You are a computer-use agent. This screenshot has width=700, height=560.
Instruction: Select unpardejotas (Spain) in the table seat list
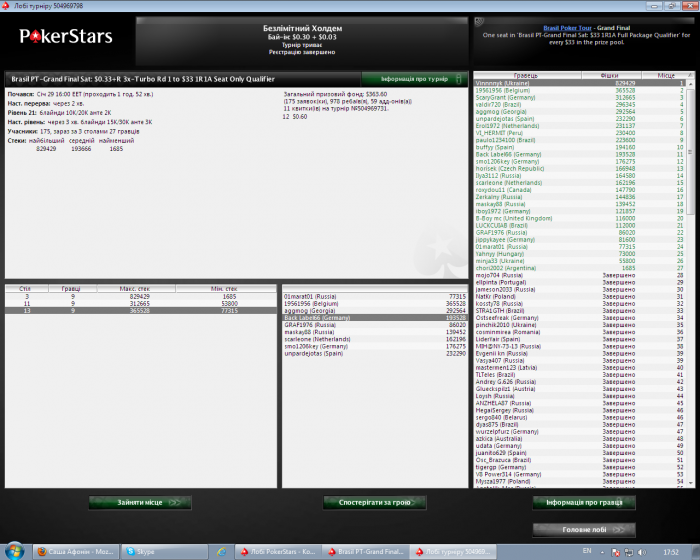[375, 354]
